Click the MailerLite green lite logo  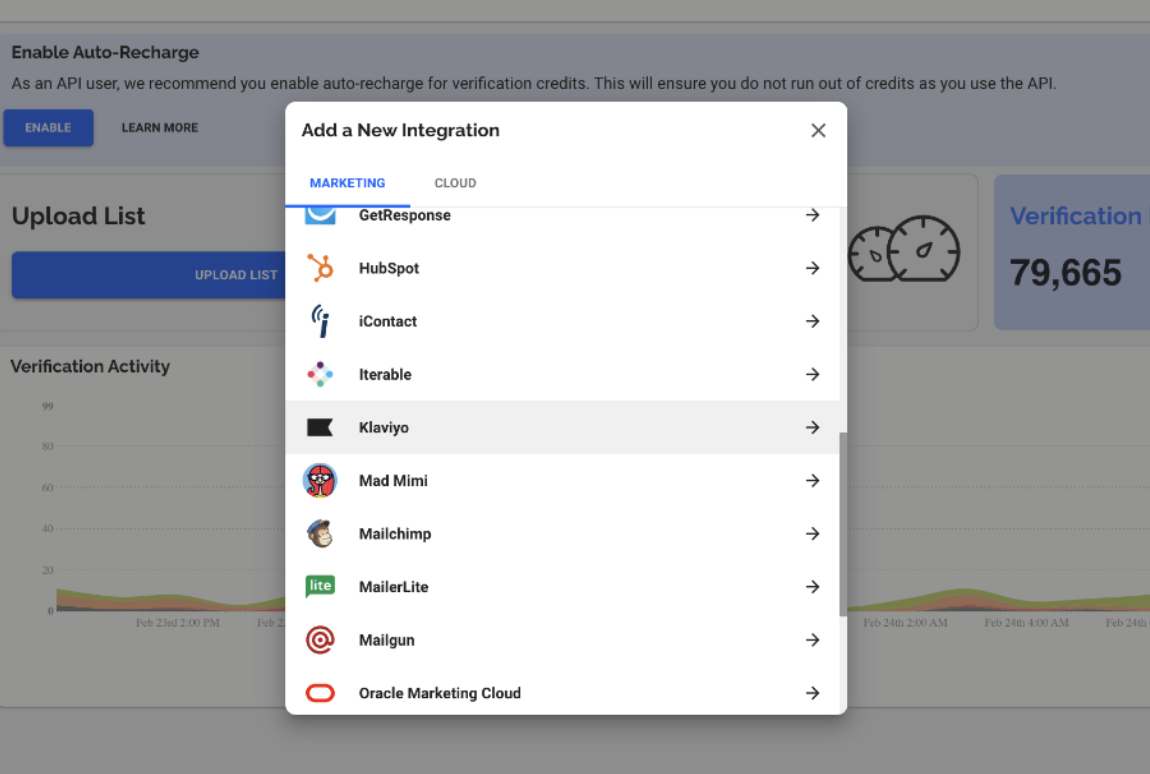(x=320, y=586)
